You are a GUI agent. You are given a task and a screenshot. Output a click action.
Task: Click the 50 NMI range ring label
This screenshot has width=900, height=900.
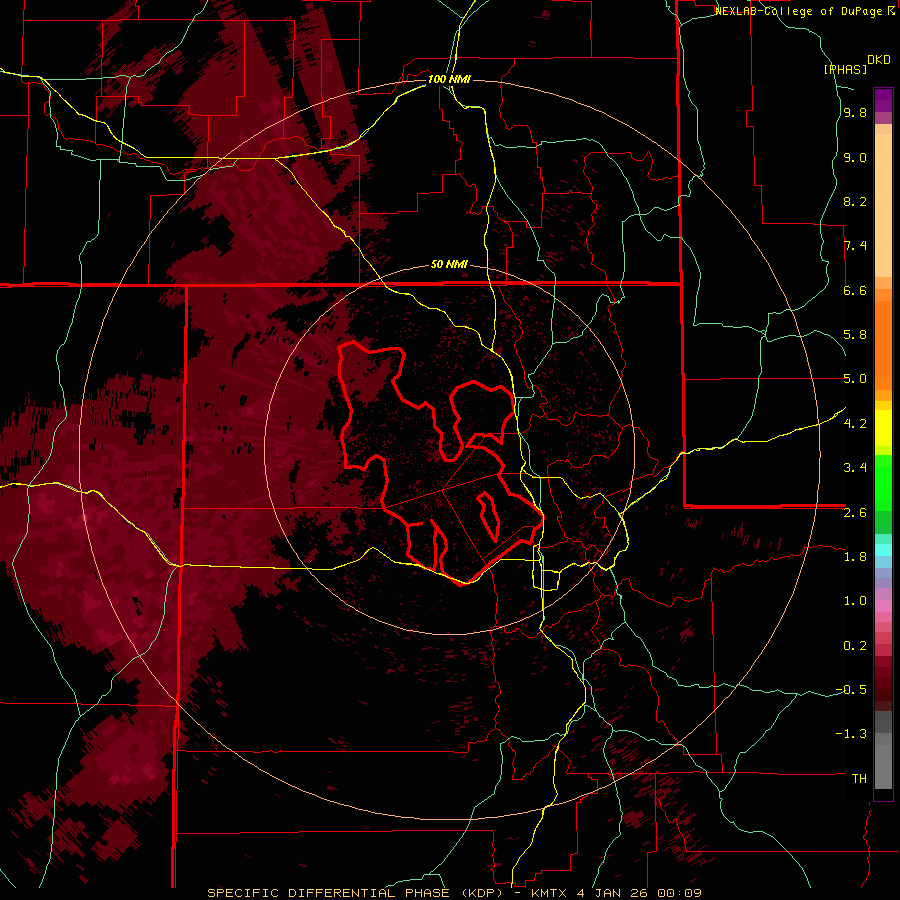click(449, 264)
